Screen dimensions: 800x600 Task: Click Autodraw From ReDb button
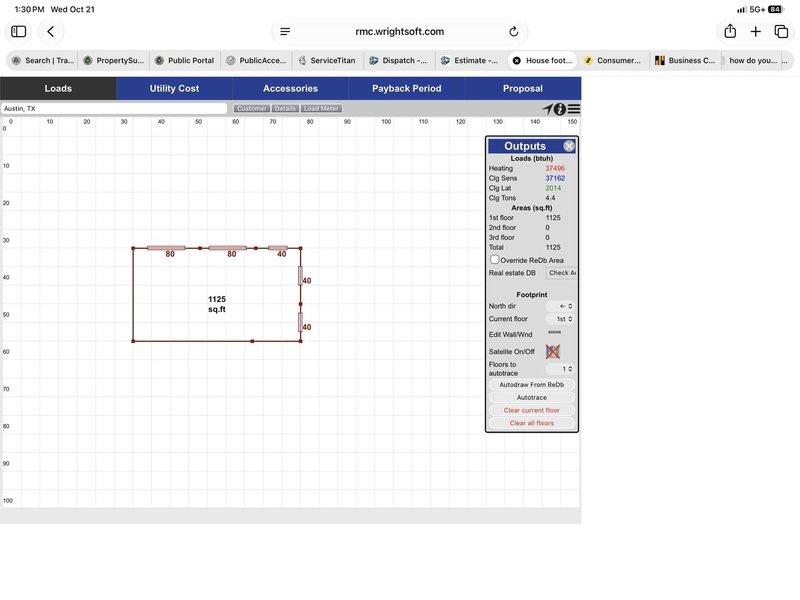532,385
